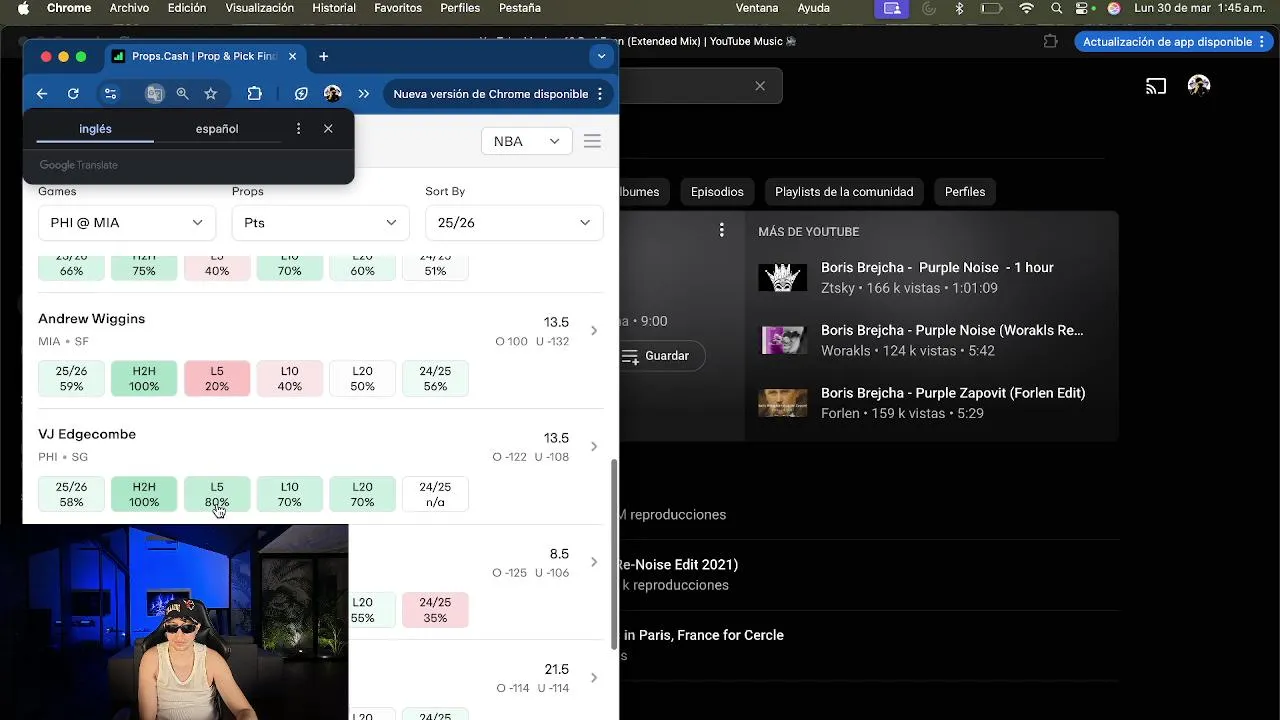Click the Props.Cash page scrollbar

(614, 554)
